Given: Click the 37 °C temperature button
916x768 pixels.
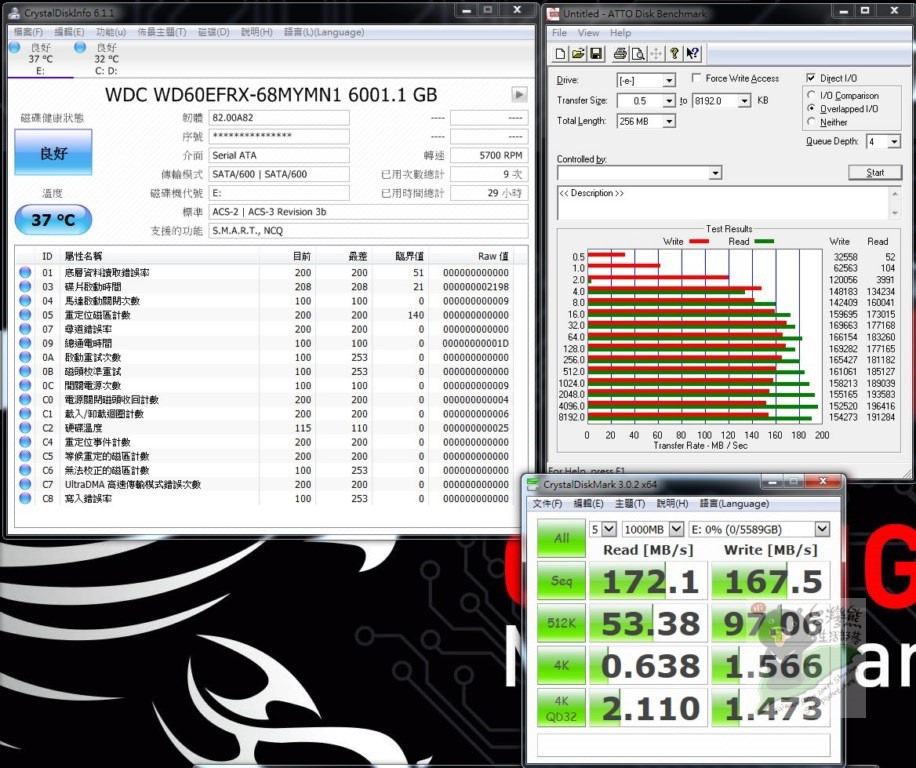Looking at the screenshot, I should pyautogui.click(x=53, y=220).
